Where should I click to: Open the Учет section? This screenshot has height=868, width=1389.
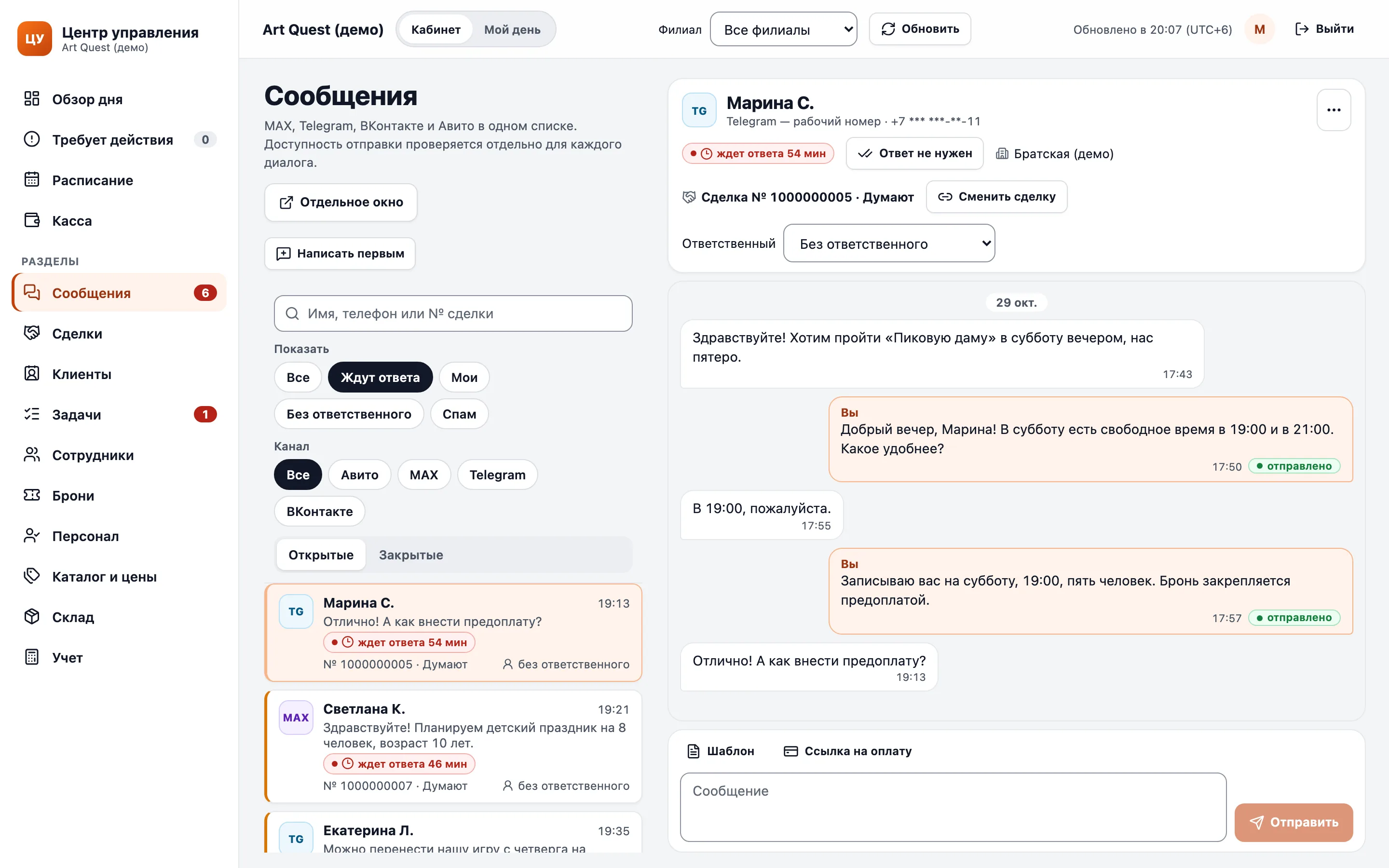pos(119,657)
